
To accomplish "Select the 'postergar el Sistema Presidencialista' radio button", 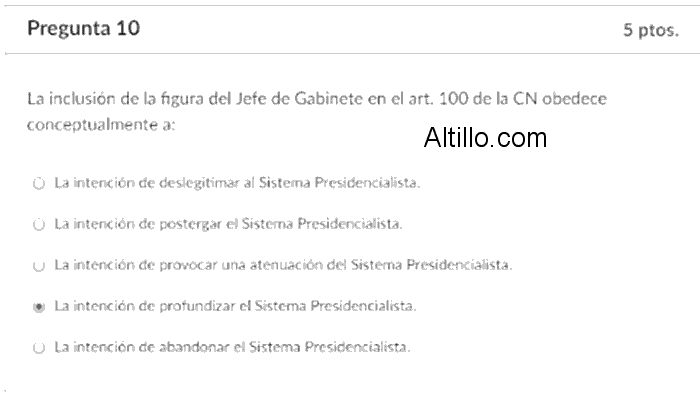I will point(39,224).
